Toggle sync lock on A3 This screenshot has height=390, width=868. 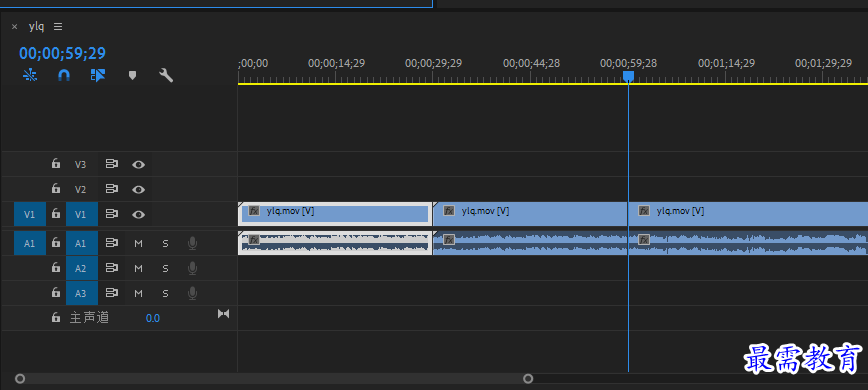(112, 293)
